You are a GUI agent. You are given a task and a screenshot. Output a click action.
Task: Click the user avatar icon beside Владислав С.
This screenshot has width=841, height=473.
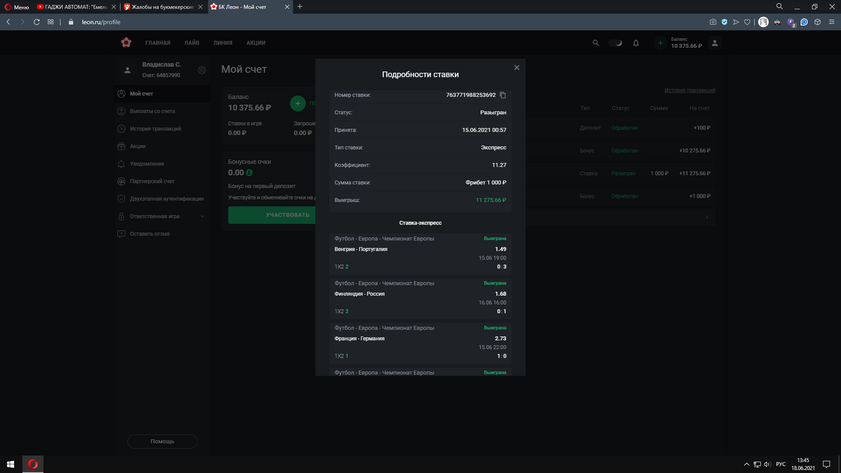127,70
